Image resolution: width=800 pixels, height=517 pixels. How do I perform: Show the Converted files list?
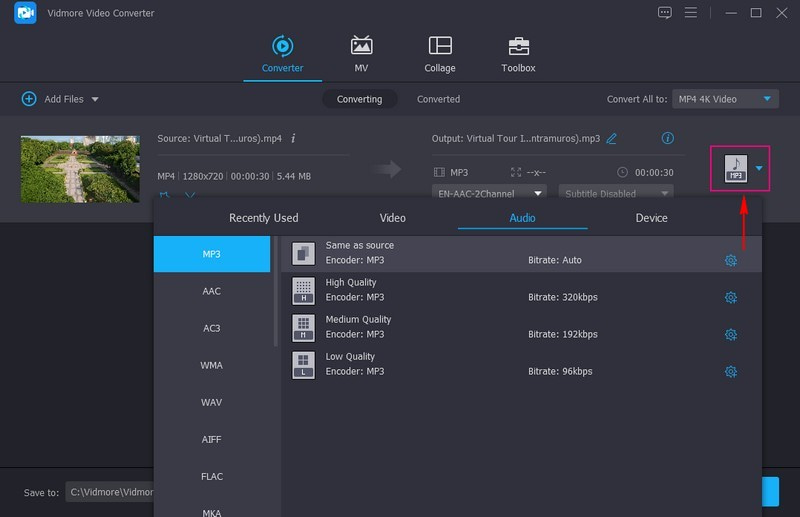pyautogui.click(x=438, y=99)
